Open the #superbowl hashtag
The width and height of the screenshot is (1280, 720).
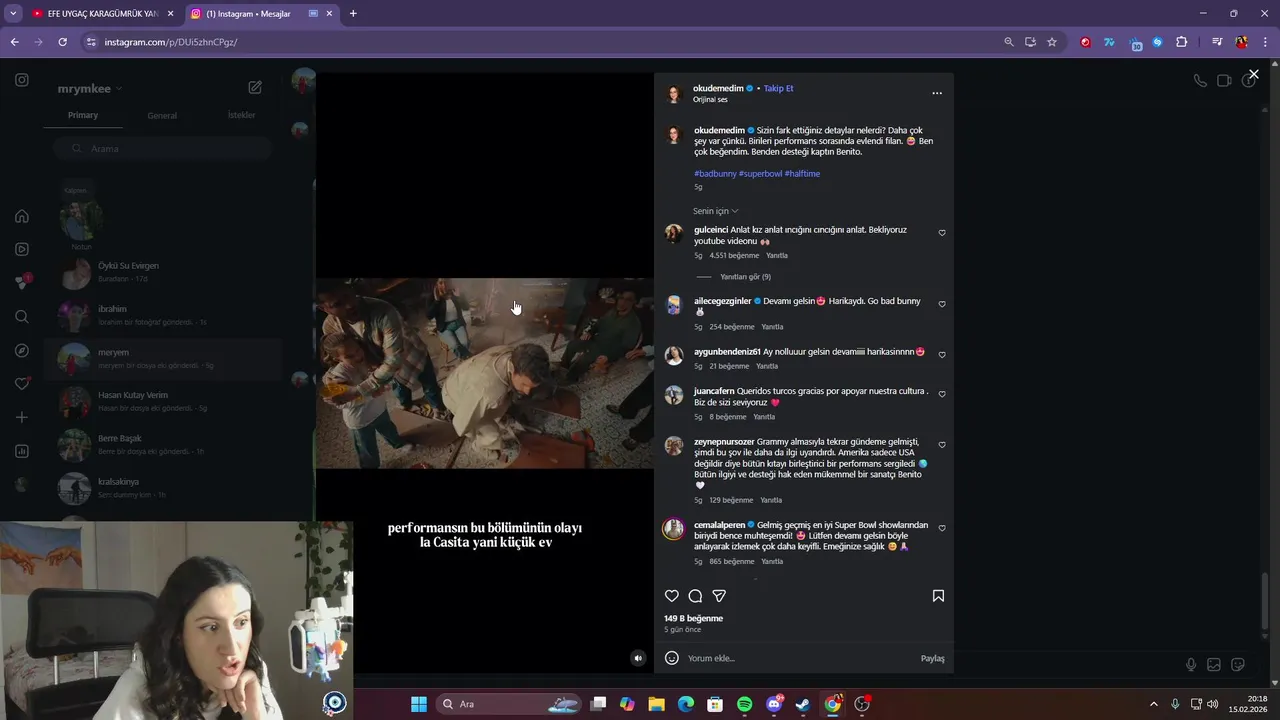pos(760,174)
